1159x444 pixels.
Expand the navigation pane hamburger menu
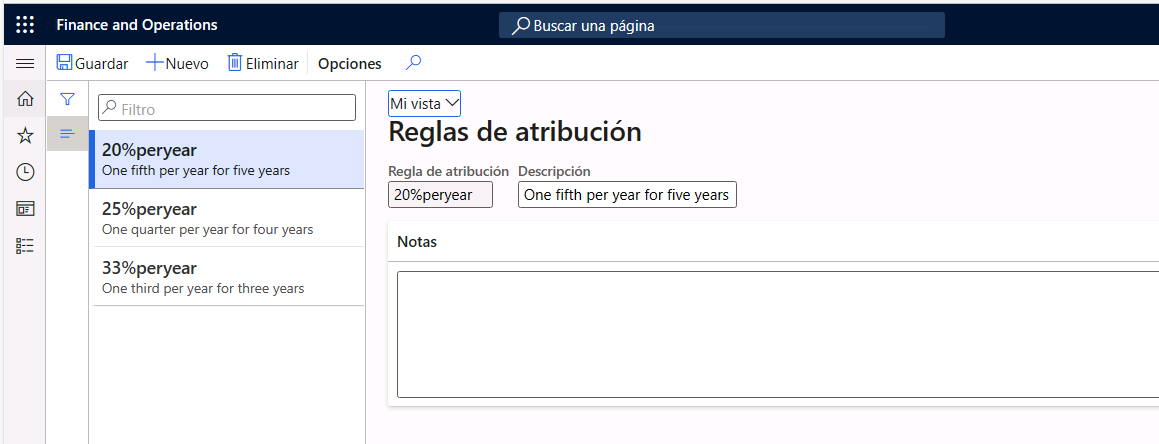click(24, 64)
